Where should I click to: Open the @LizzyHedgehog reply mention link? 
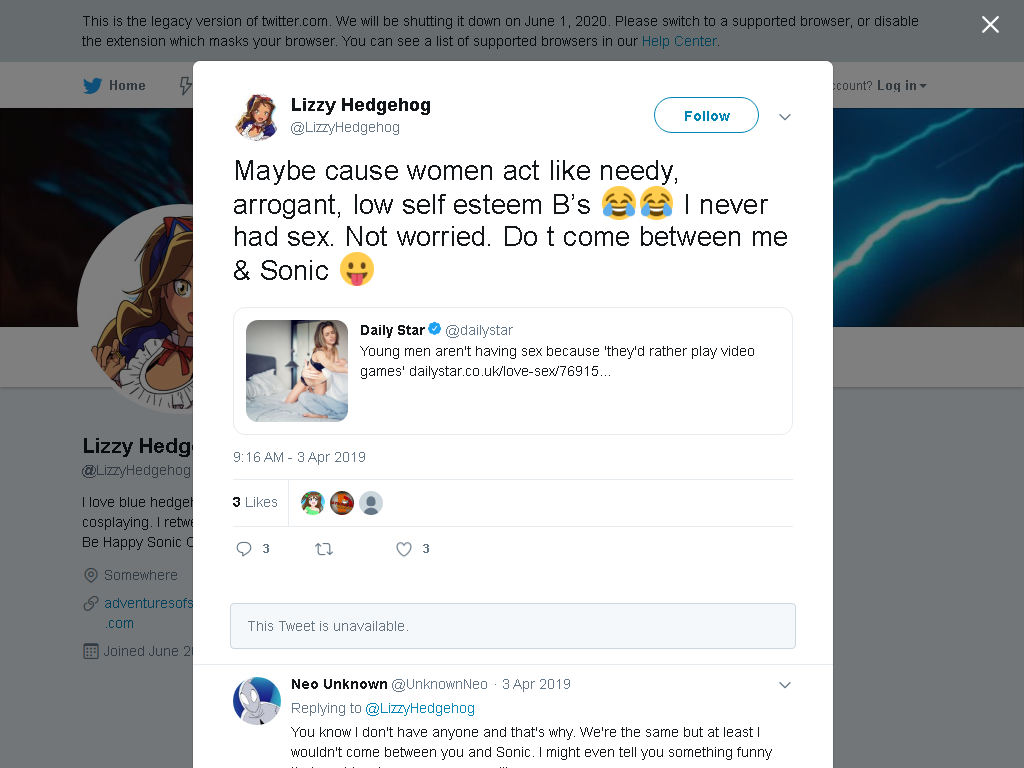[x=420, y=708]
